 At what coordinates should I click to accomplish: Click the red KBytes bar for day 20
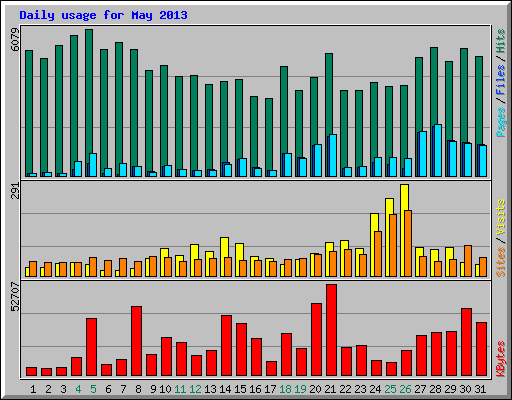tap(316, 340)
